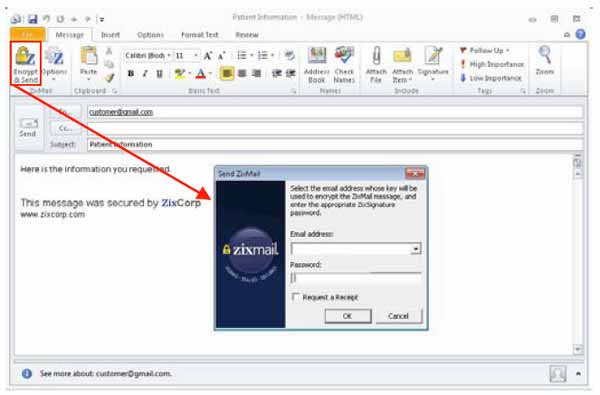Screen dimensions: 600x395
Task: Expand the Email address combo box
Action: point(416,249)
